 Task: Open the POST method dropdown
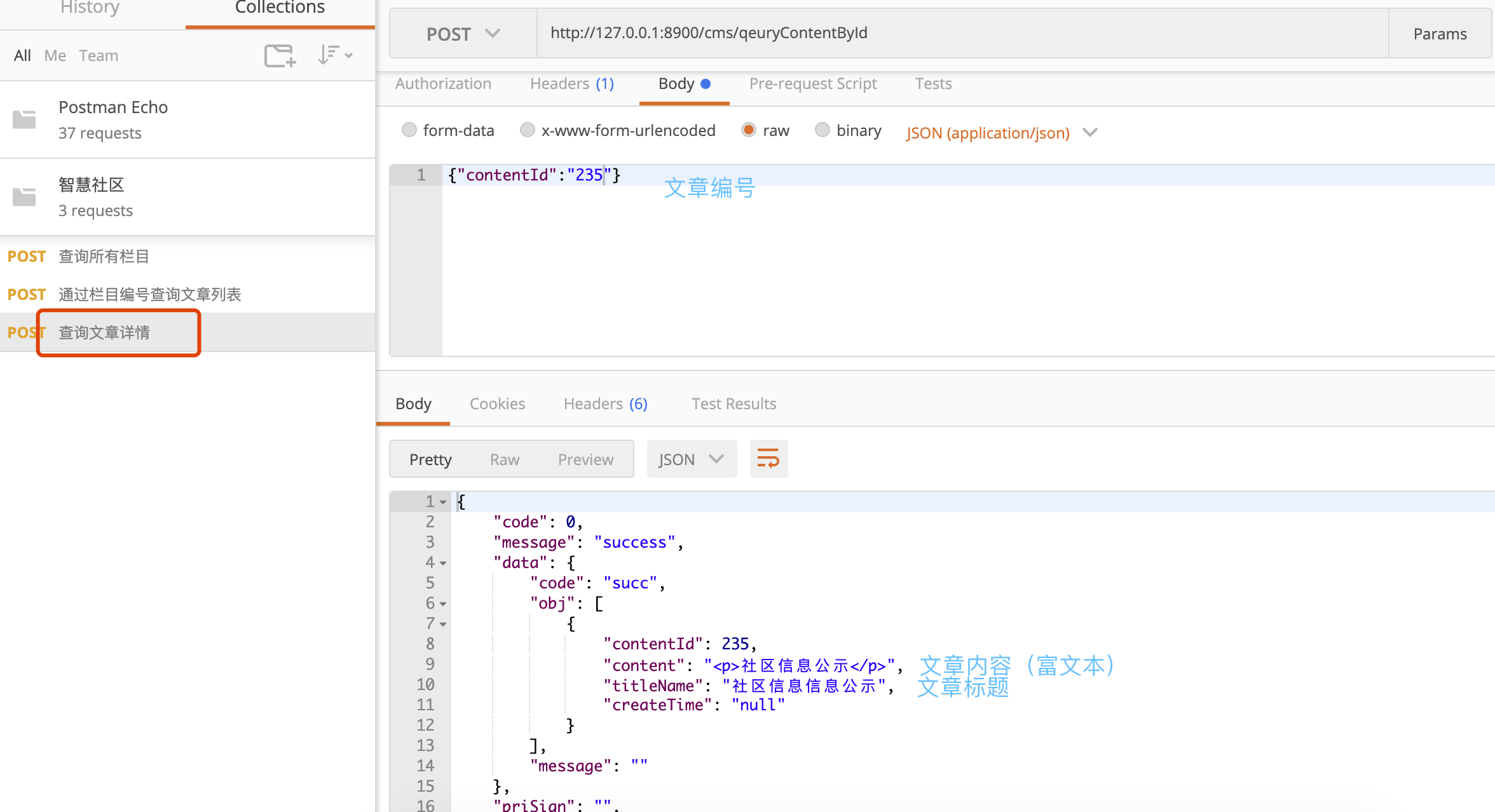tap(463, 34)
